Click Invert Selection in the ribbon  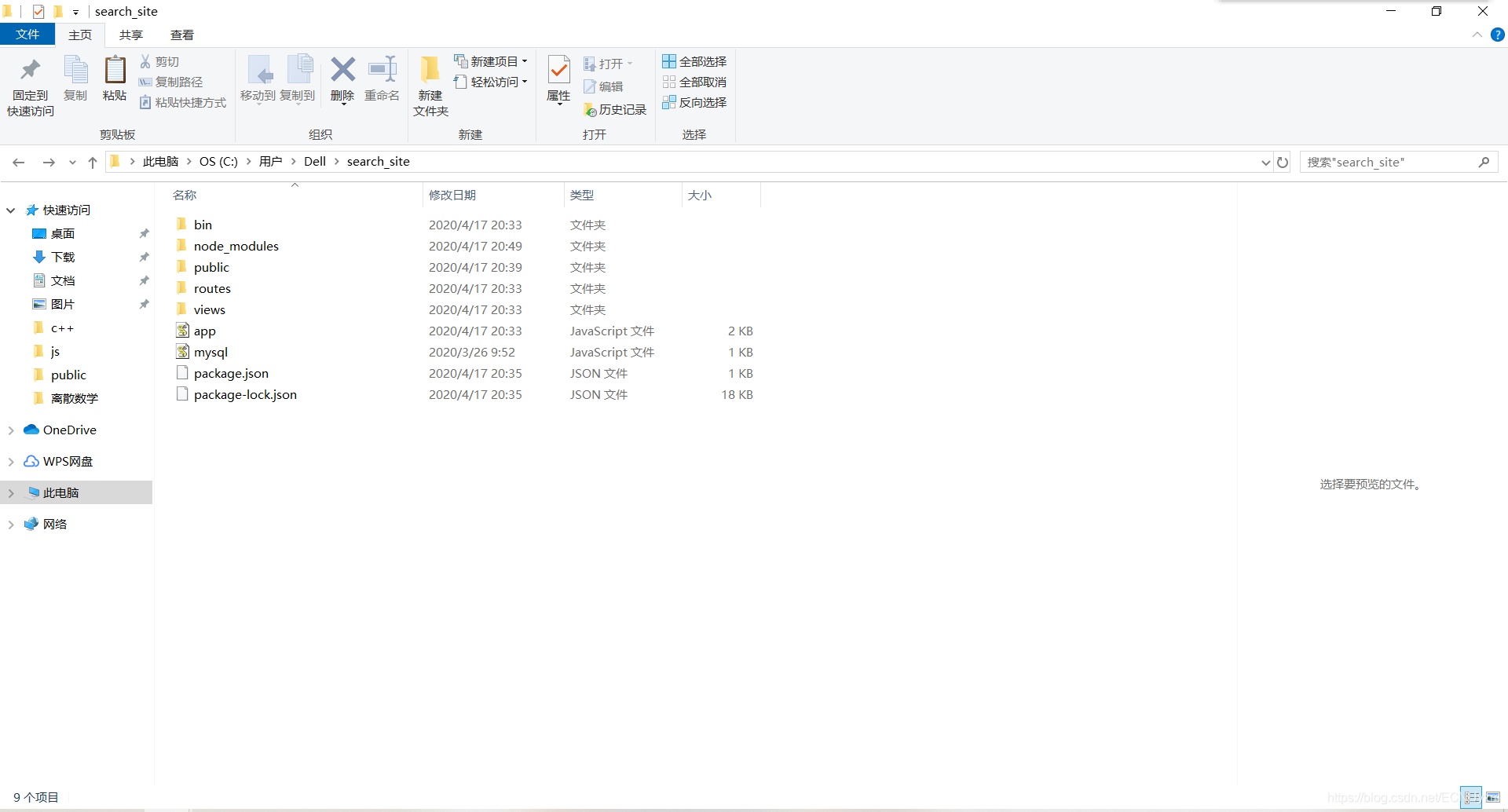[x=694, y=102]
